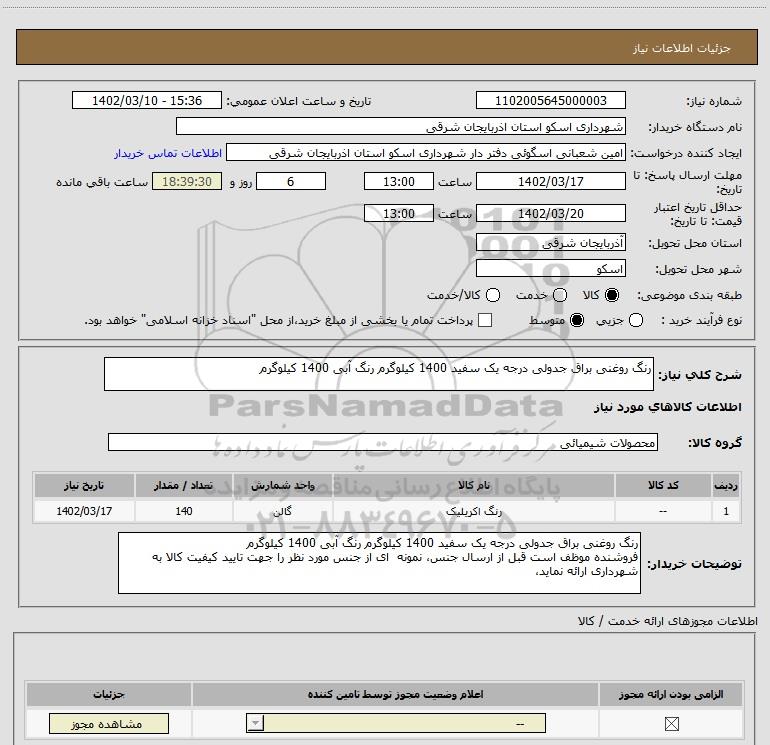770x745 pixels.
Task: Click the delivery city field اسکو
Action: [550, 269]
